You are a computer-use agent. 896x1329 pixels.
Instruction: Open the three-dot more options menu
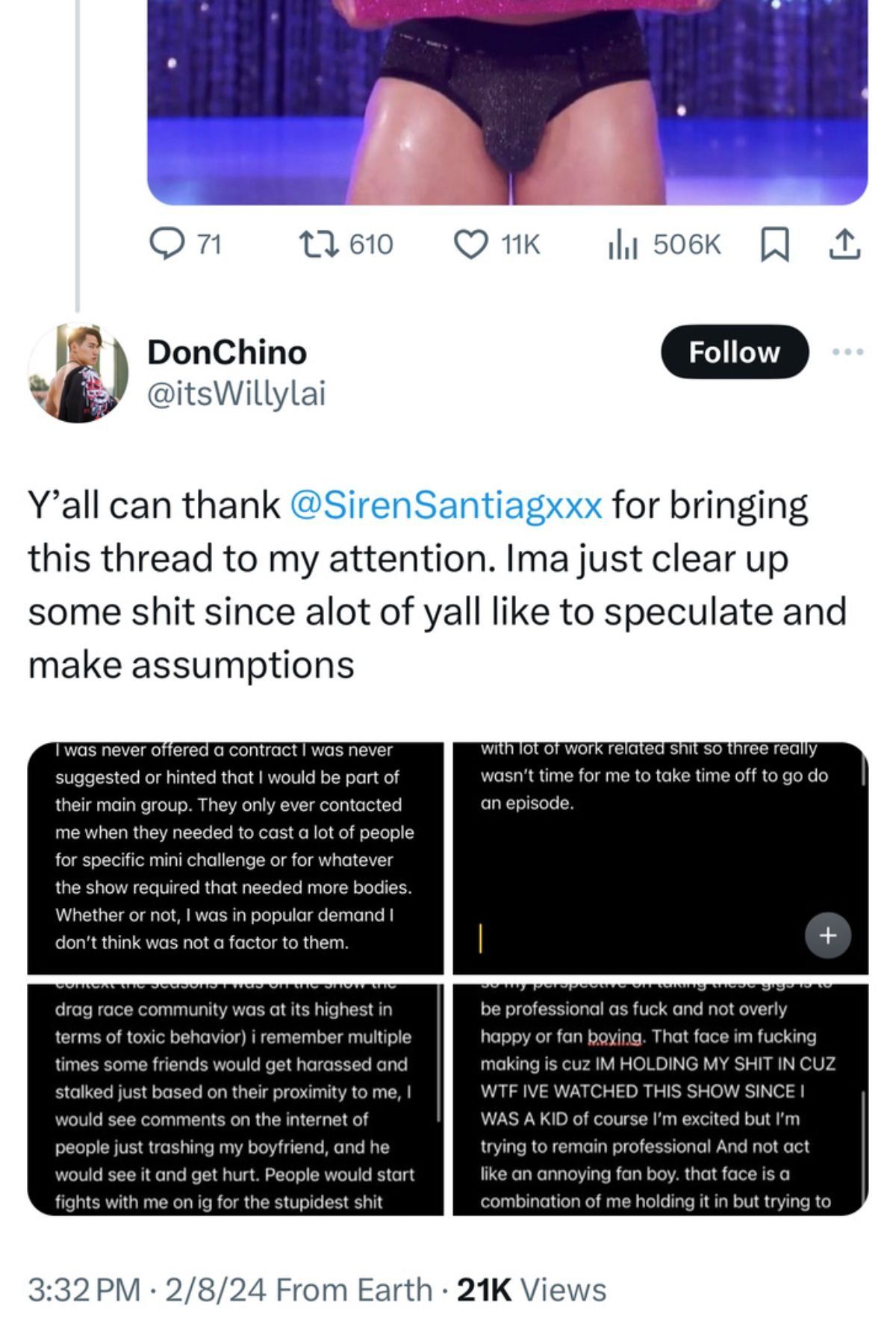pyautogui.click(x=848, y=352)
